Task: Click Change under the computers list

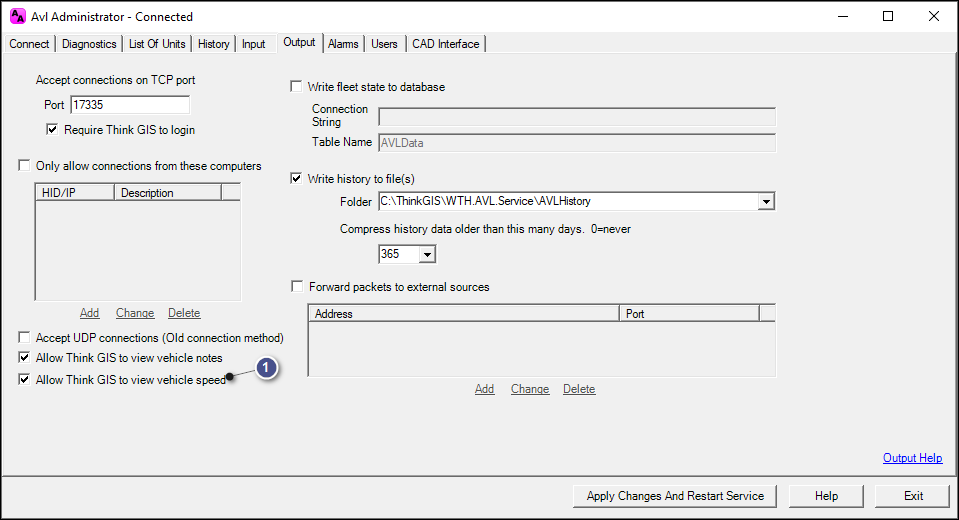Action: click(x=135, y=313)
